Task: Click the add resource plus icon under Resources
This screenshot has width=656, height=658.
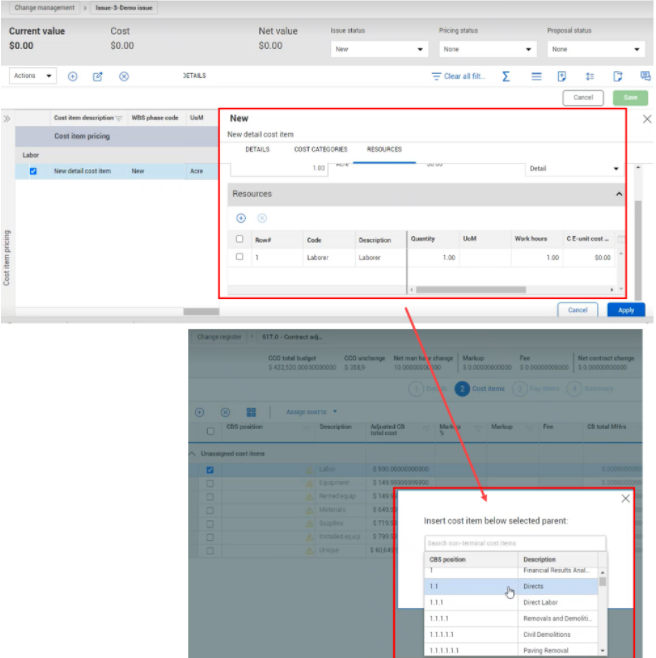Action: pos(241,218)
